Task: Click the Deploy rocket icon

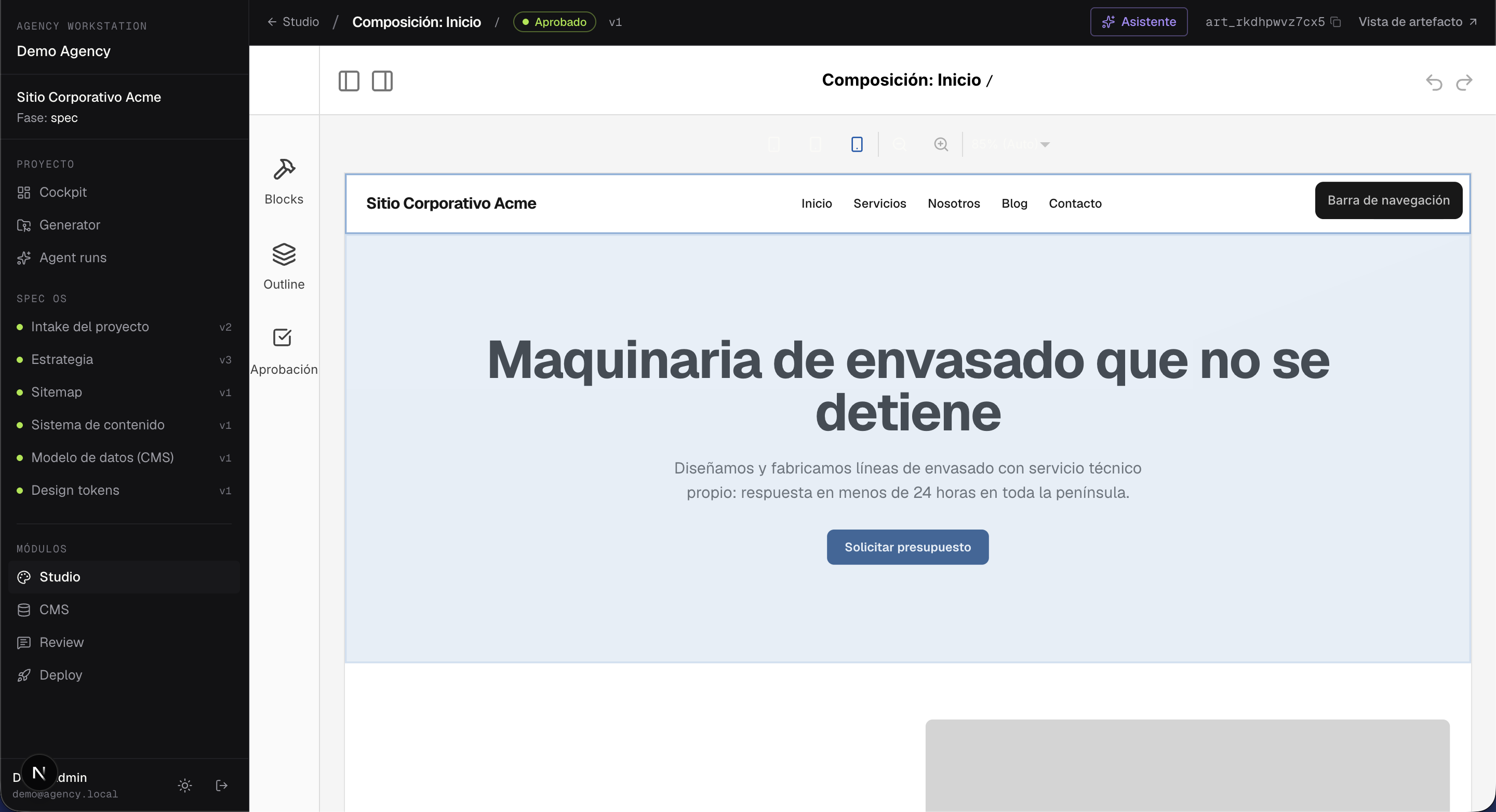Action: coord(24,675)
